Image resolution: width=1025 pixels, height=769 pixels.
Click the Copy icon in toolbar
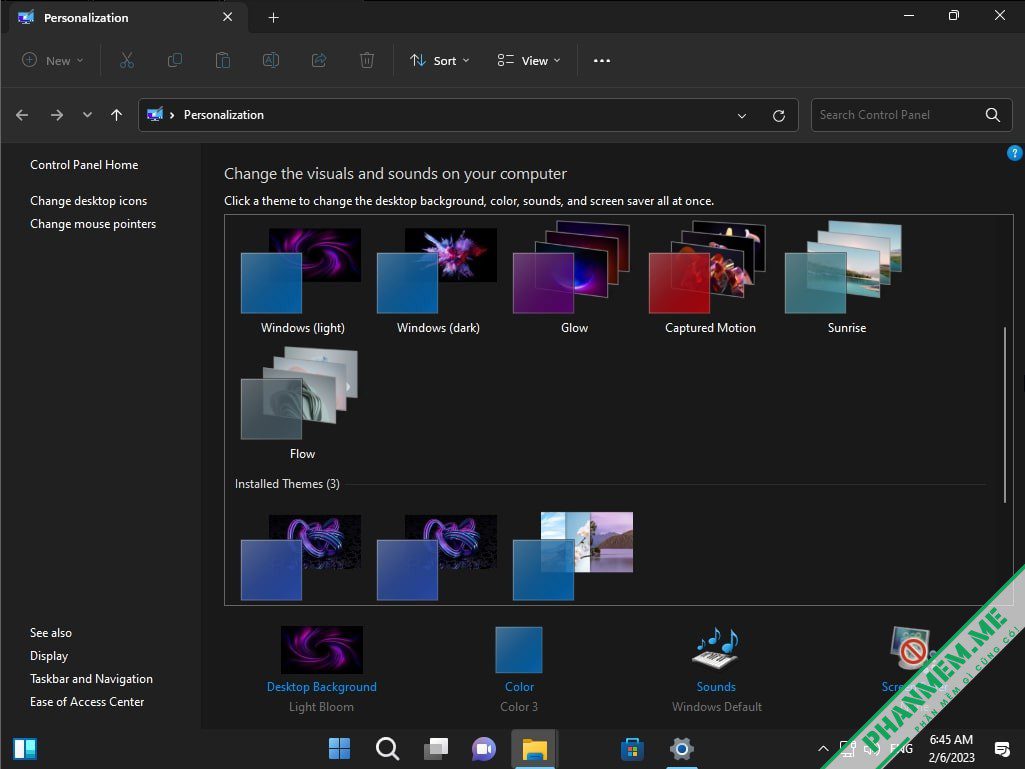(x=175, y=61)
